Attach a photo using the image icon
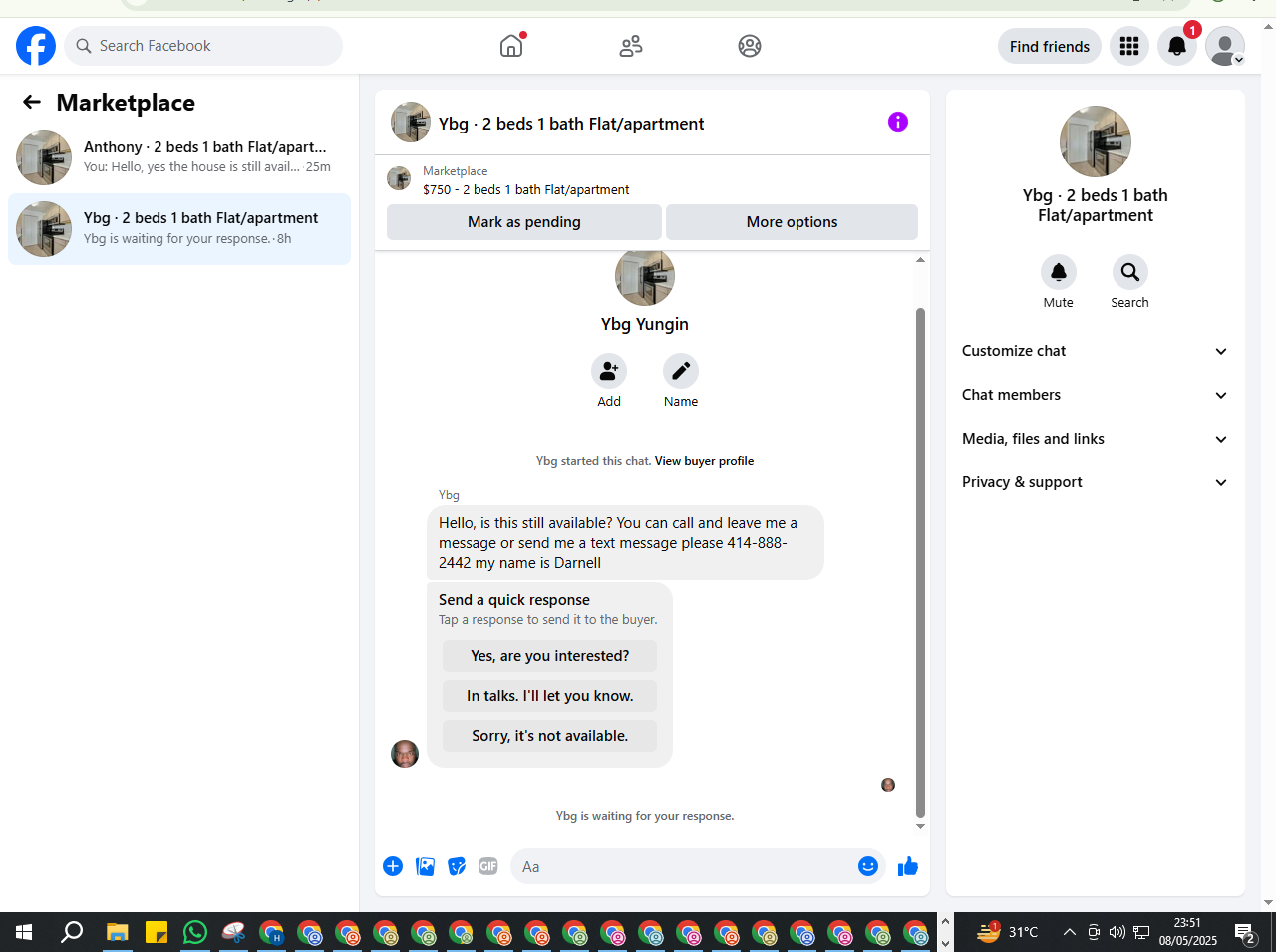This screenshot has width=1276, height=952. [x=425, y=866]
